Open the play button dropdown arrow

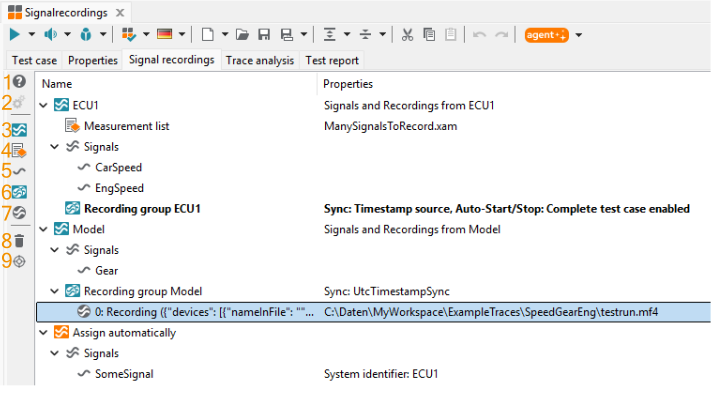tap(31, 35)
